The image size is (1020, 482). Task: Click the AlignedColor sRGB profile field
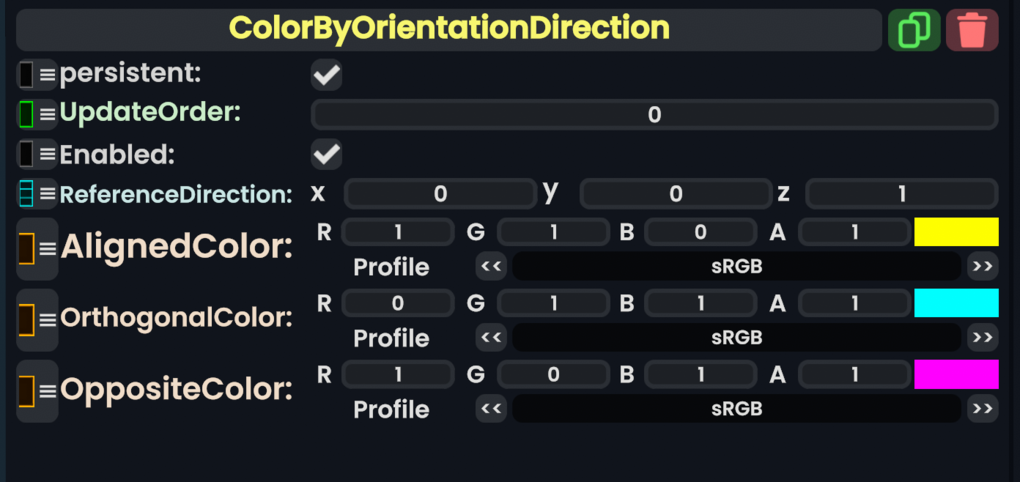736,267
